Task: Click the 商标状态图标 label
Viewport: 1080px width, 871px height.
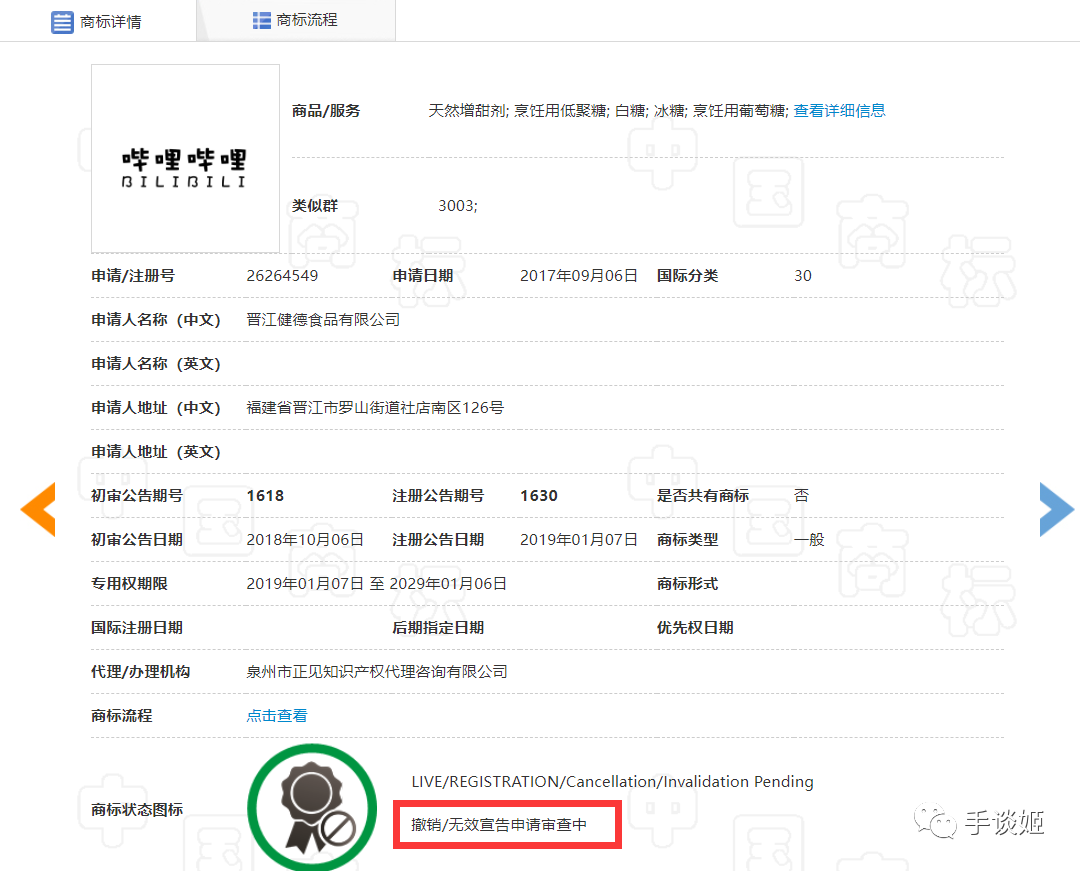Action: coord(137,810)
